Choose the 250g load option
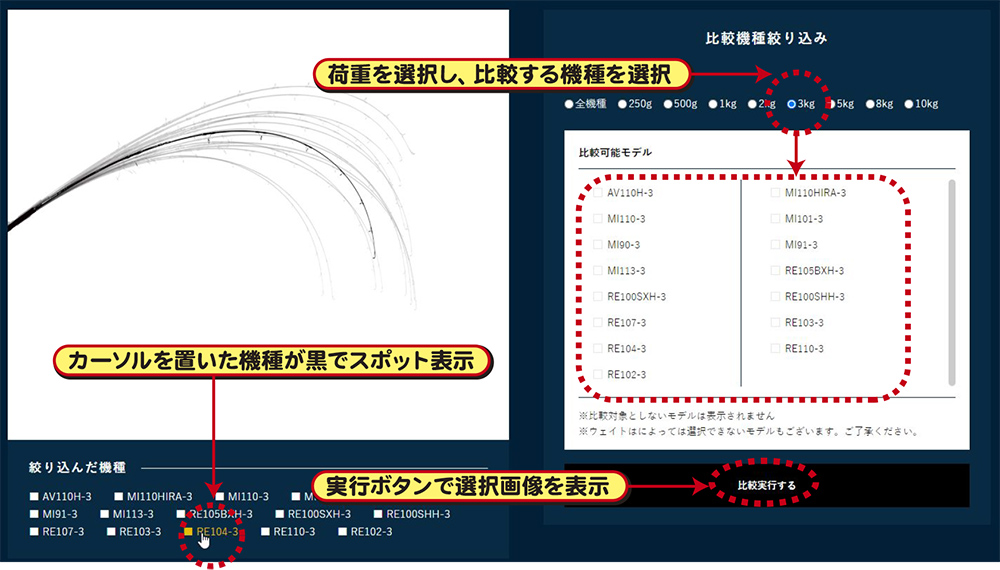The width and height of the screenshot is (1000, 570). (622, 103)
